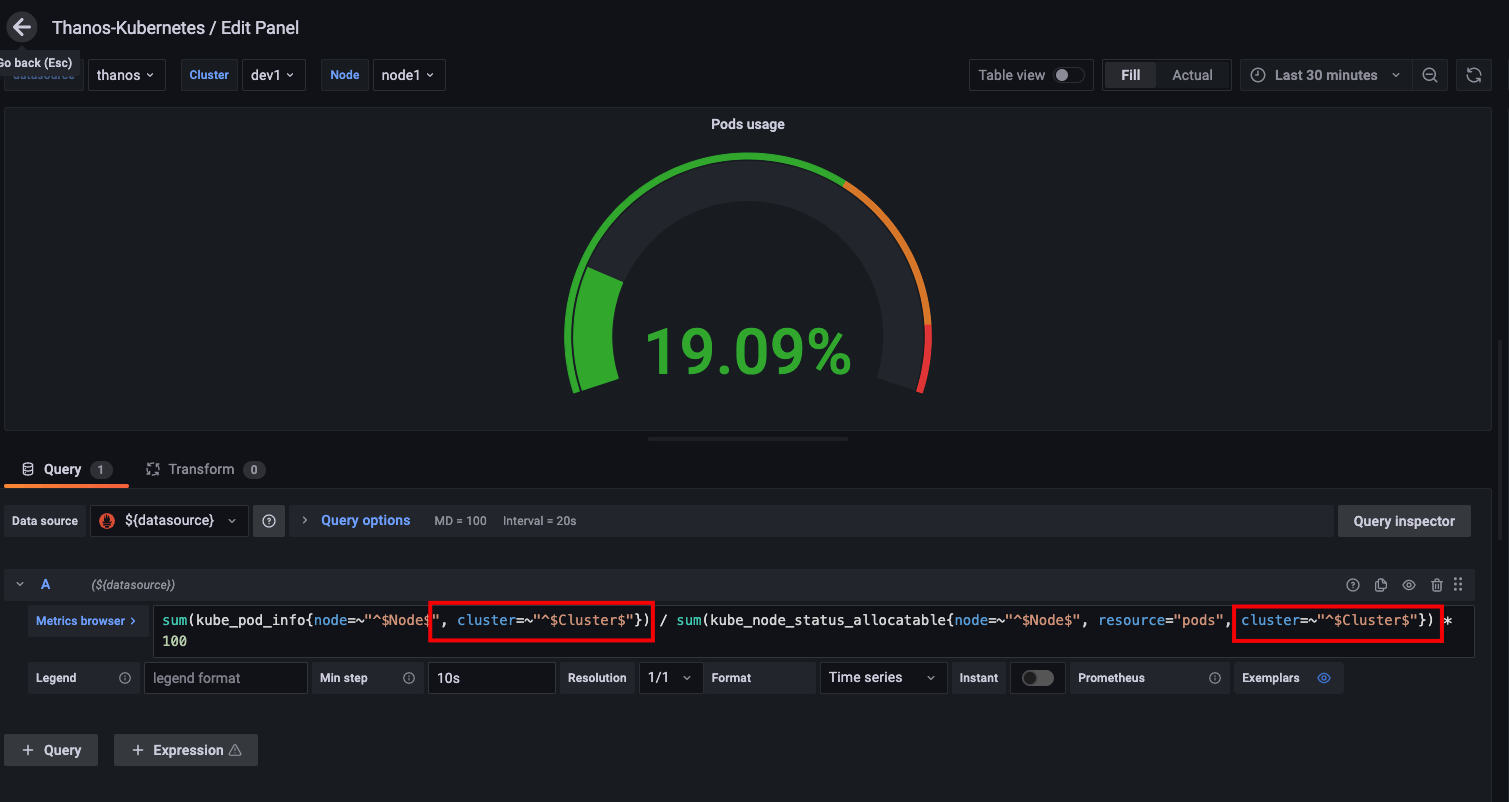This screenshot has height=802, width=1509.
Task: Click the Min step 10s field
Action: [x=491, y=678]
